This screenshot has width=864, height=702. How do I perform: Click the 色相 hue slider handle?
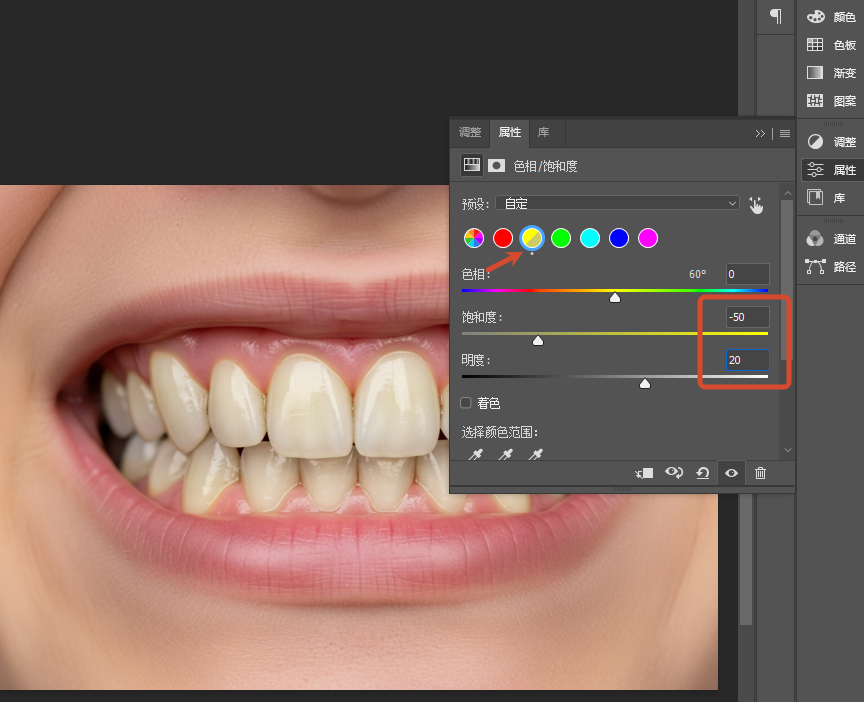coord(615,298)
